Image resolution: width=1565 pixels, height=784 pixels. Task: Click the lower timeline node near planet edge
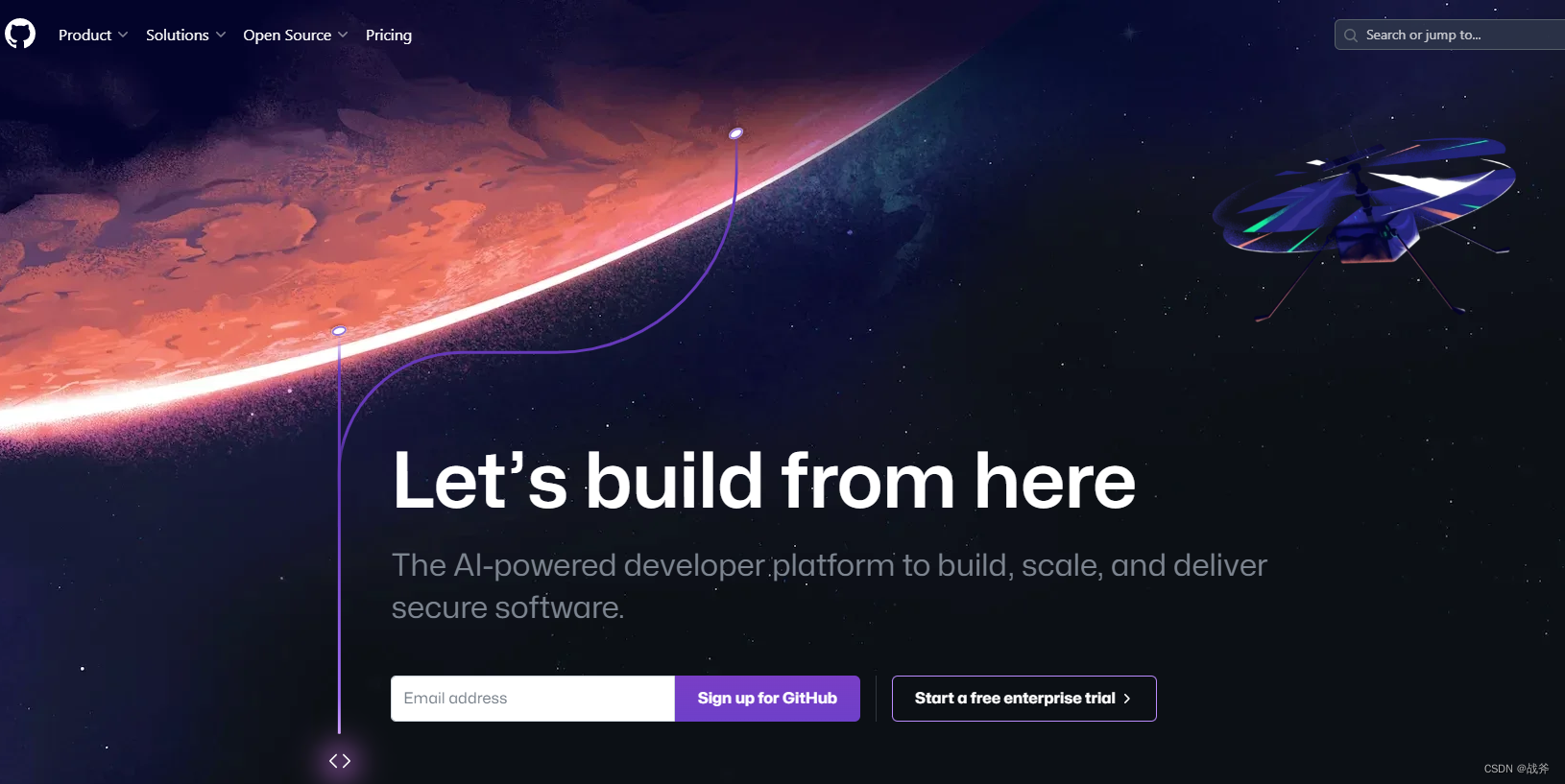point(339,330)
